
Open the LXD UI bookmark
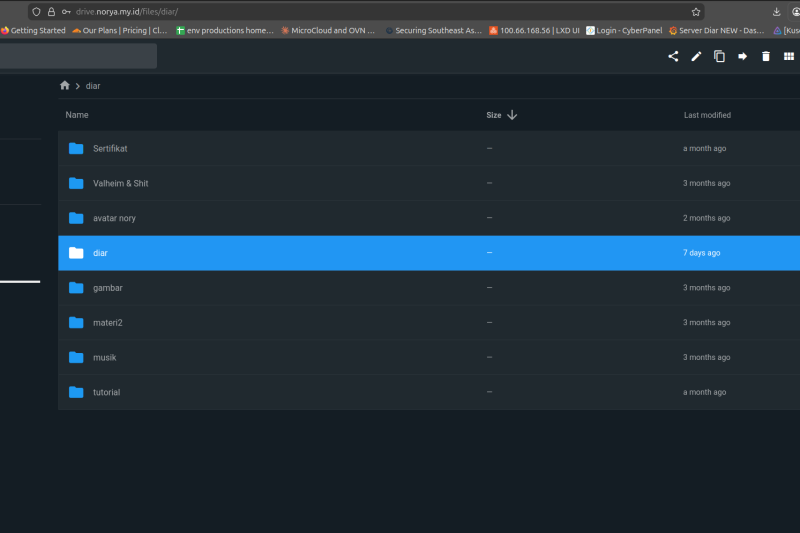(x=534, y=31)
